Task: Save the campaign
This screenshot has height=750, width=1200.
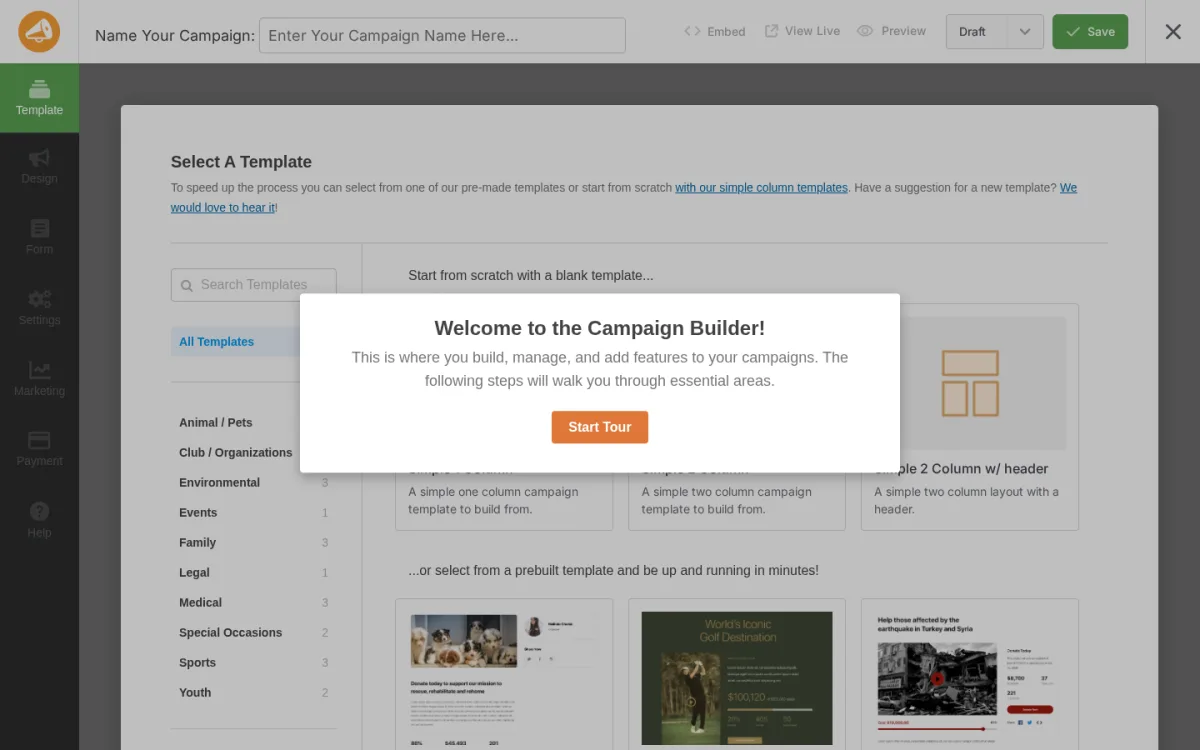Action: (x=1090, y=32)
